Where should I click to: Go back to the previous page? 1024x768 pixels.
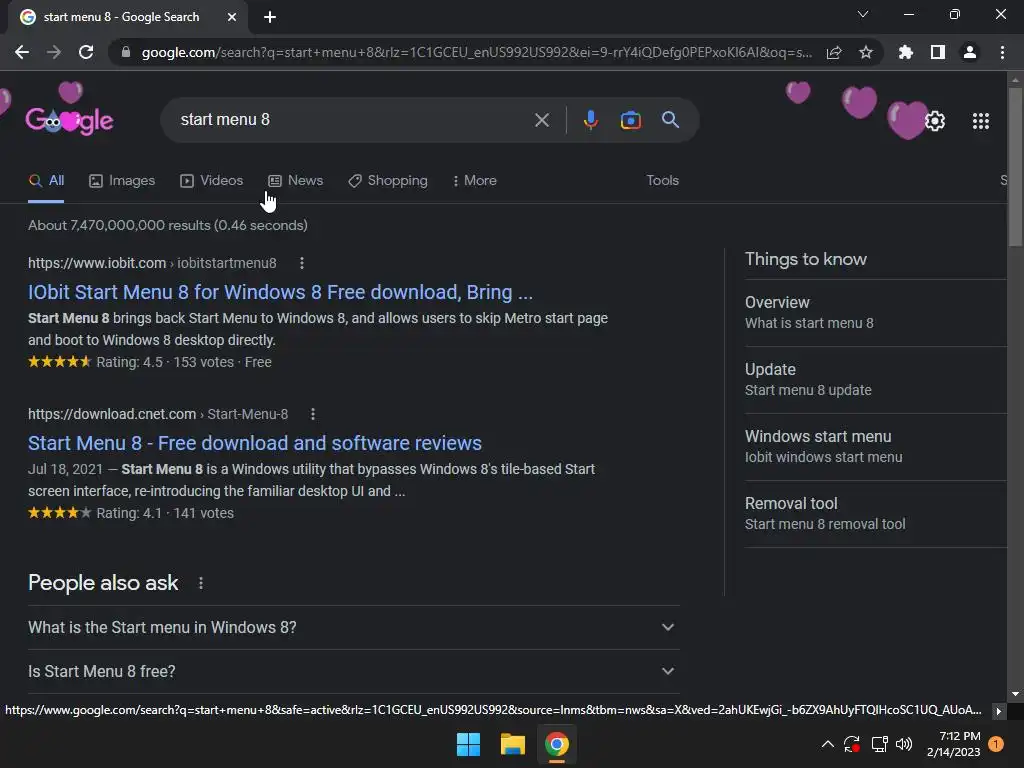[x=22, y=52]
